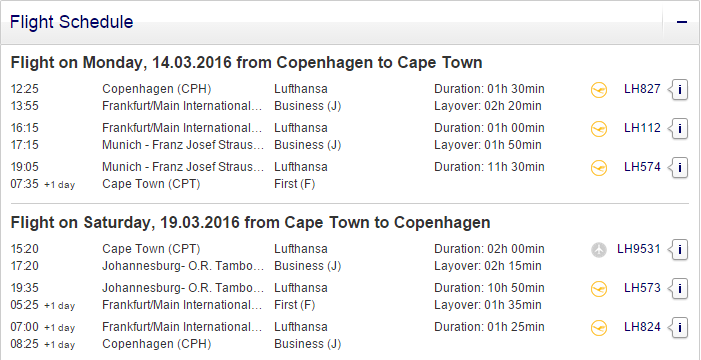Click the Flight Schedule header title
The width and height of the screenshot is (701, 360).
(x=72, y=22)
